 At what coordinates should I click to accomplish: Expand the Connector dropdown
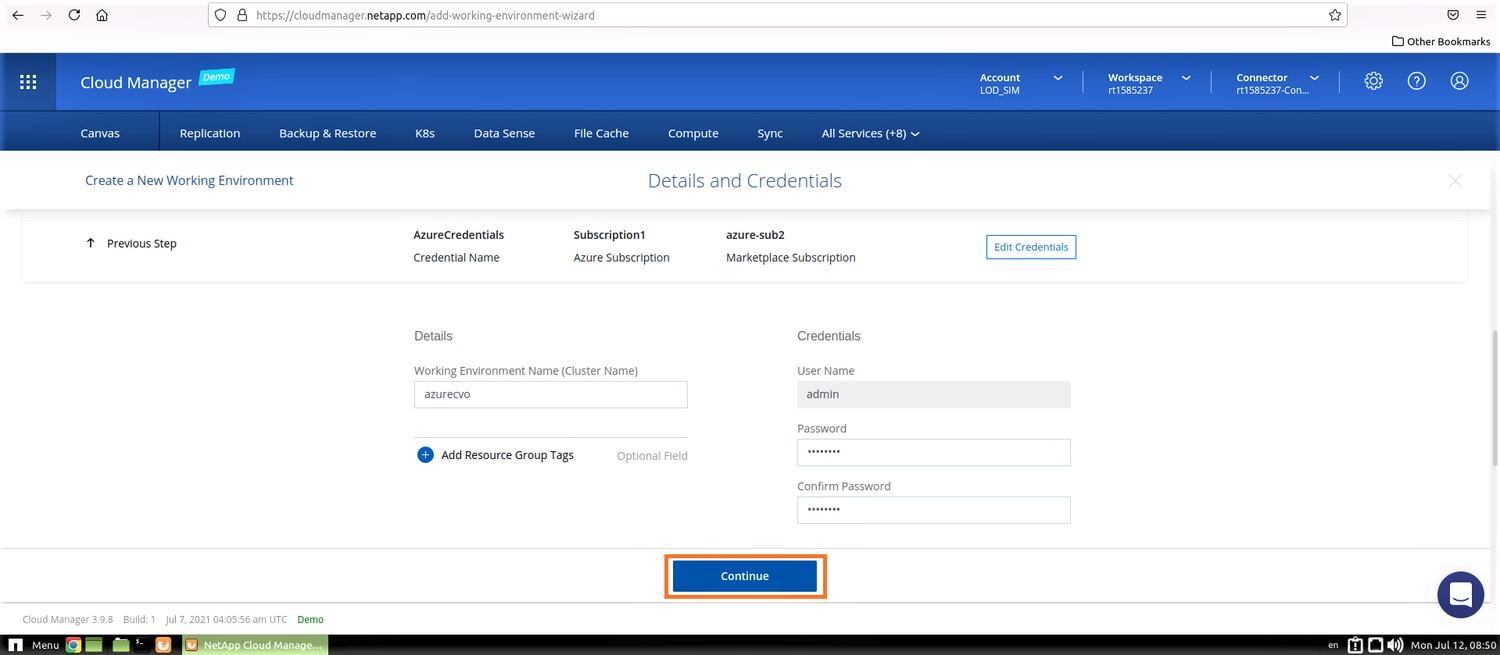point(1314,78)
